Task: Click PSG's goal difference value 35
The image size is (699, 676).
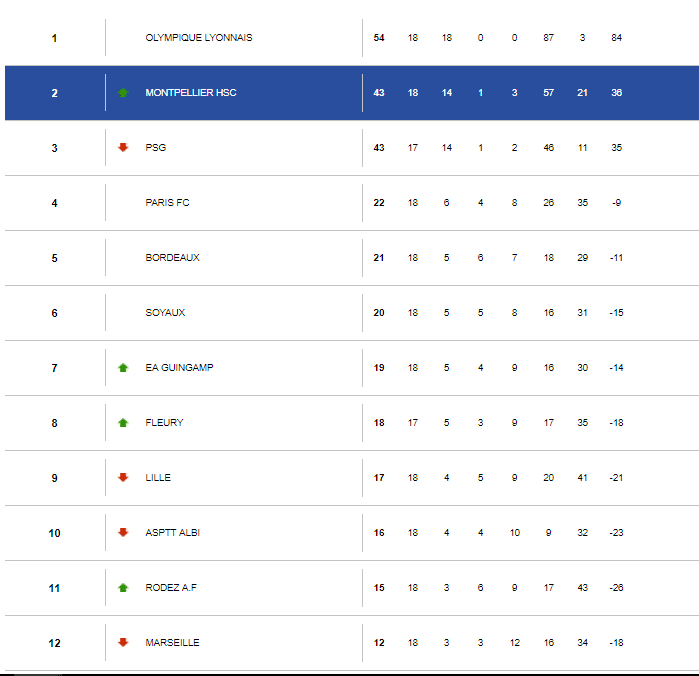Action: tap(617, 148)
